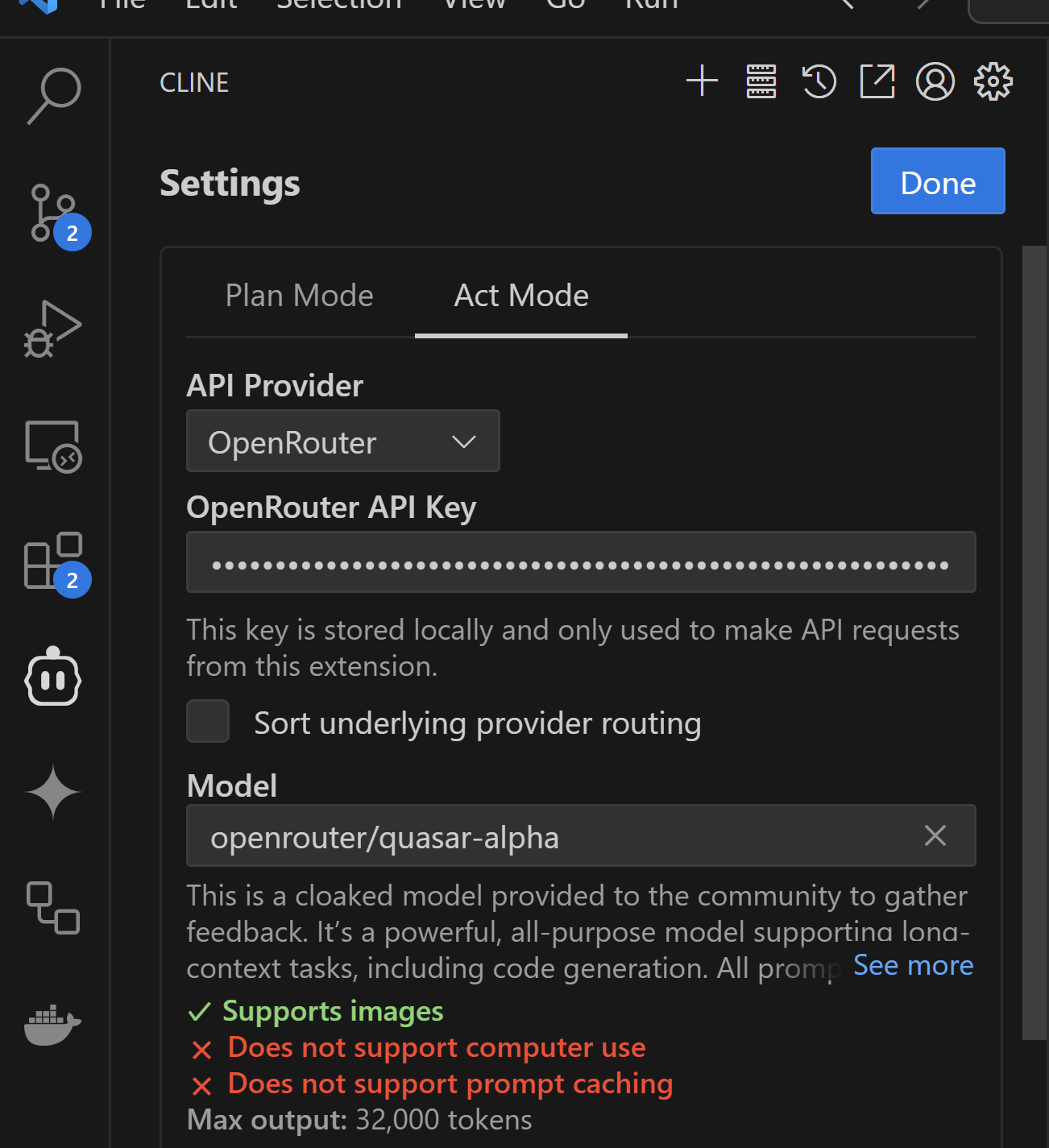Click the Cline settings gear icon

coord(993,81)
